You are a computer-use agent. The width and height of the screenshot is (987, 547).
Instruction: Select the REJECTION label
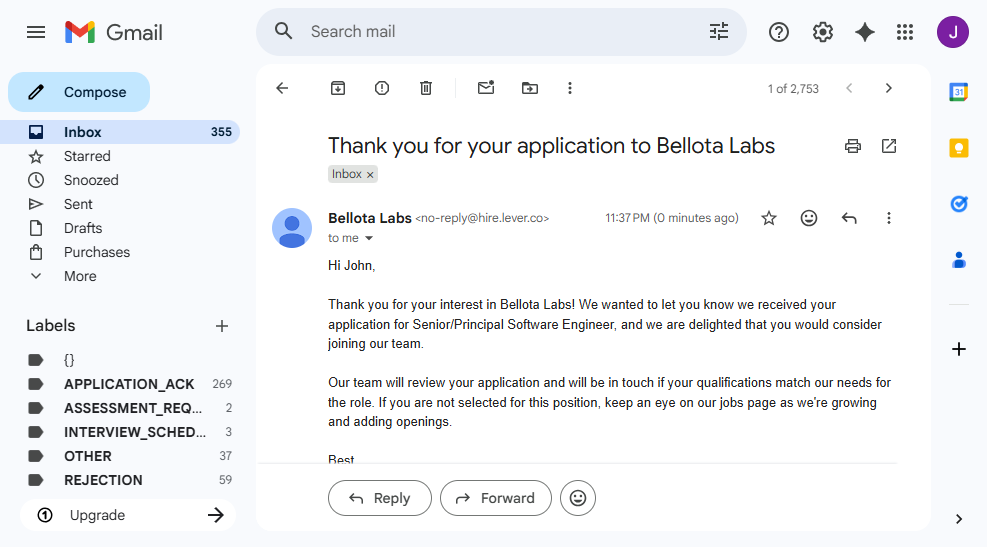point(103,480)
